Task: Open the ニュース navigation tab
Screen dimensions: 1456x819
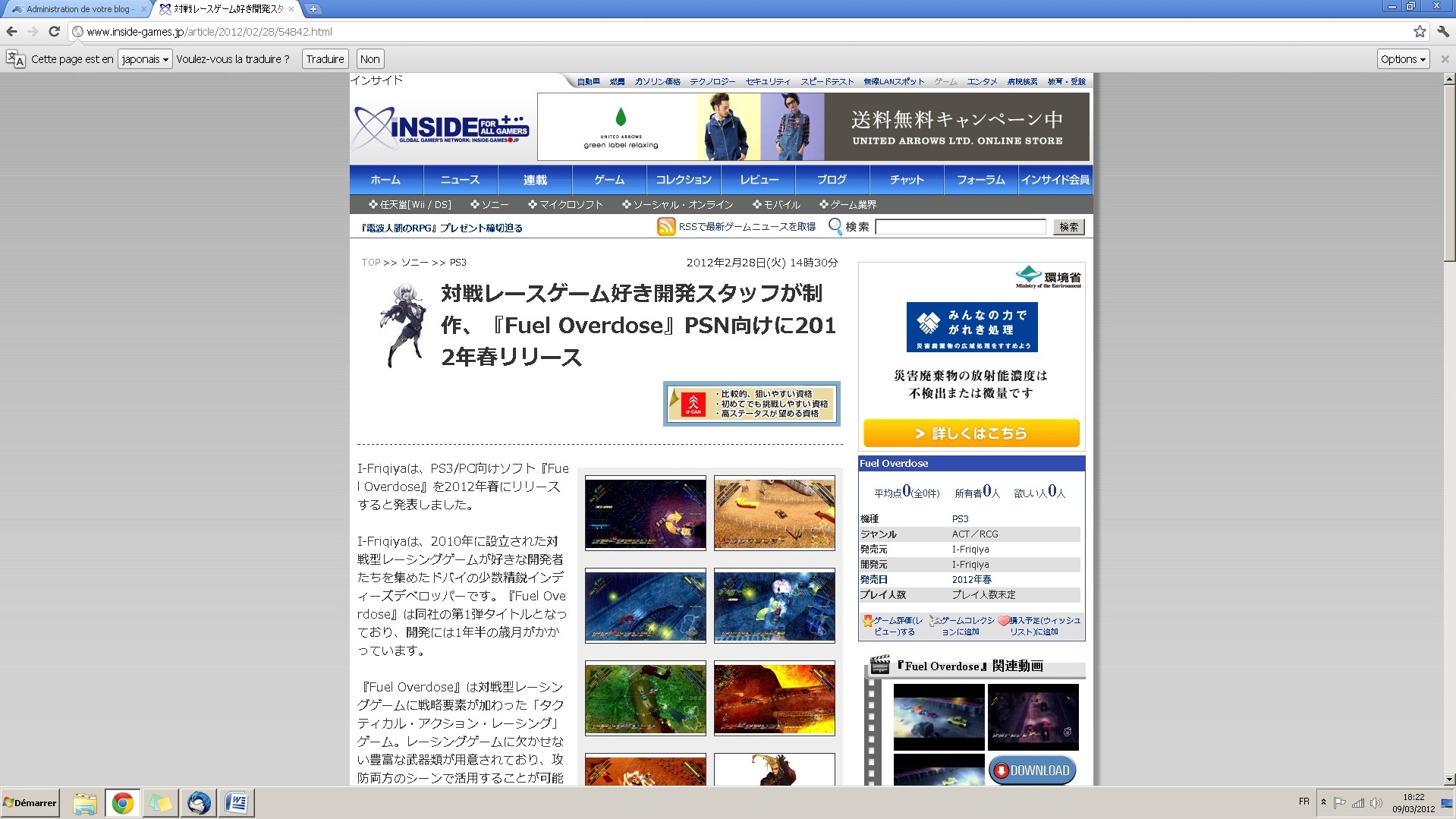Action: (460, 180)
